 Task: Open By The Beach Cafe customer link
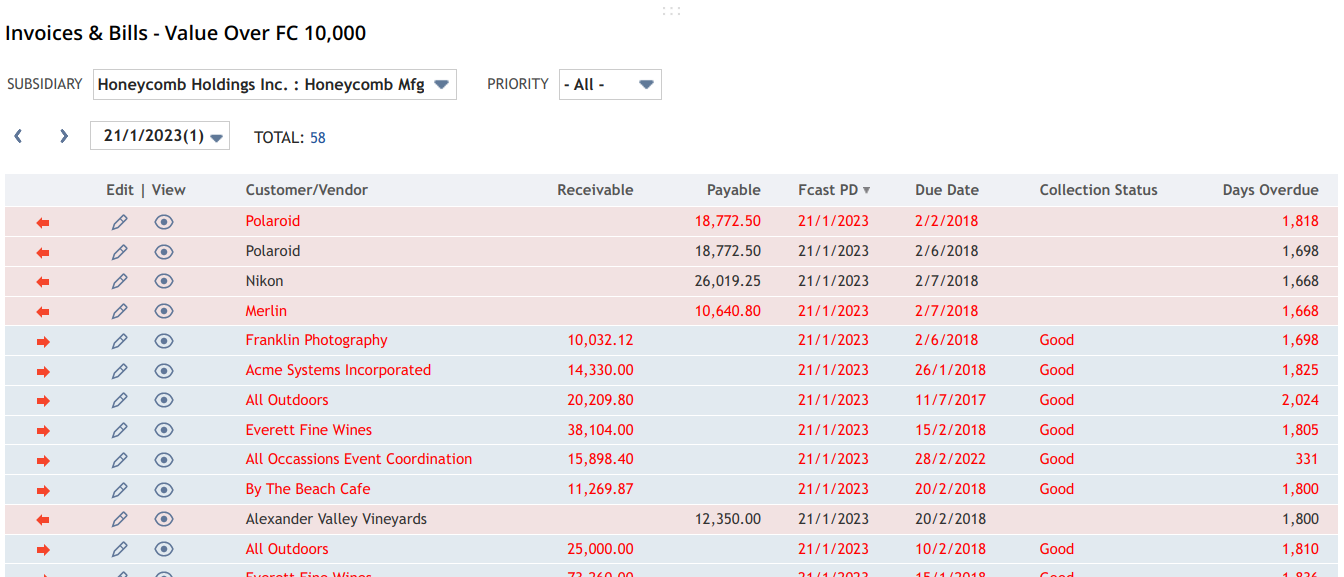[308, 489]
